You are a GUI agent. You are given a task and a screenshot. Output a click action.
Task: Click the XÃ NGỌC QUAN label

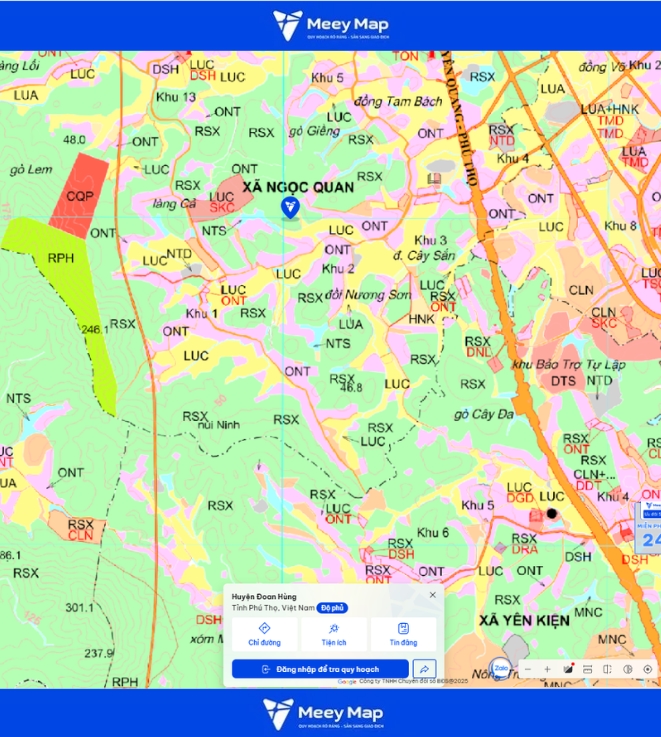298,188
